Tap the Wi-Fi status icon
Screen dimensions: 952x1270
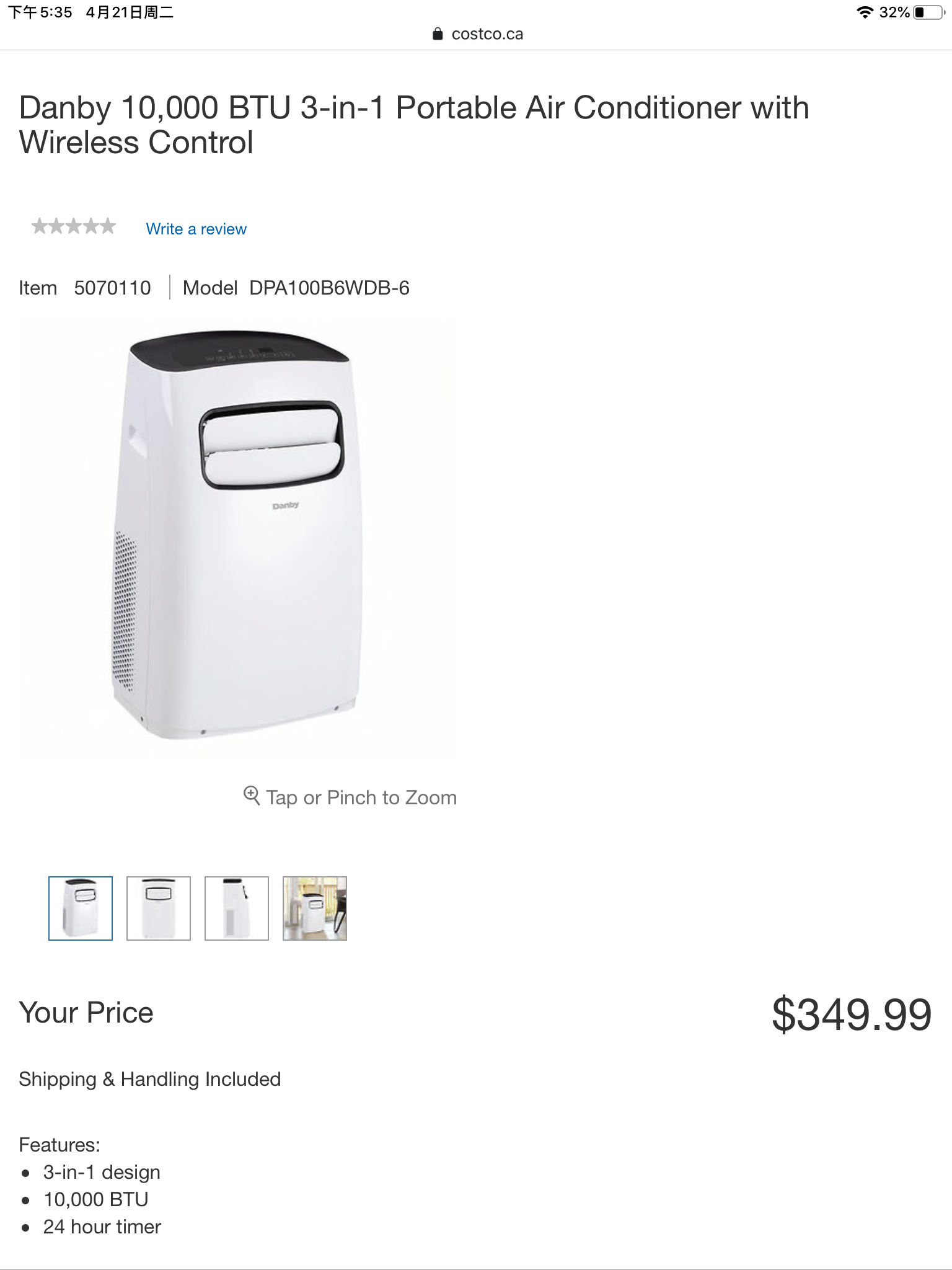coord(865,12)
